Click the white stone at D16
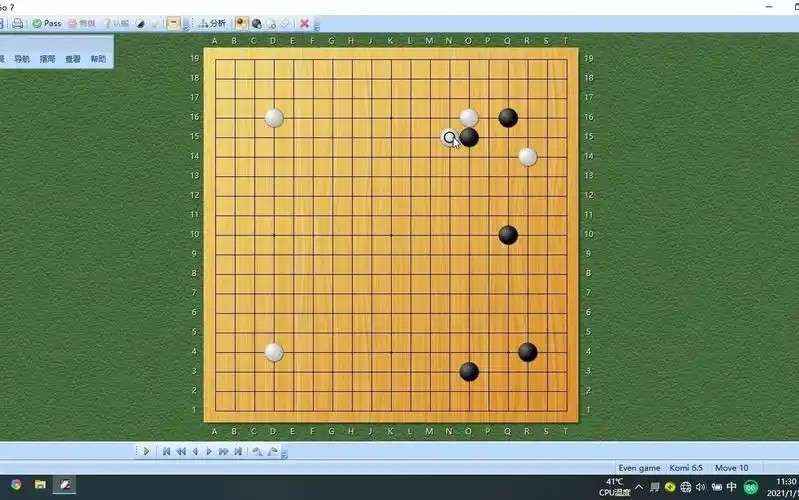The width and height of the screenshot is (799, 500). [274, 118]
